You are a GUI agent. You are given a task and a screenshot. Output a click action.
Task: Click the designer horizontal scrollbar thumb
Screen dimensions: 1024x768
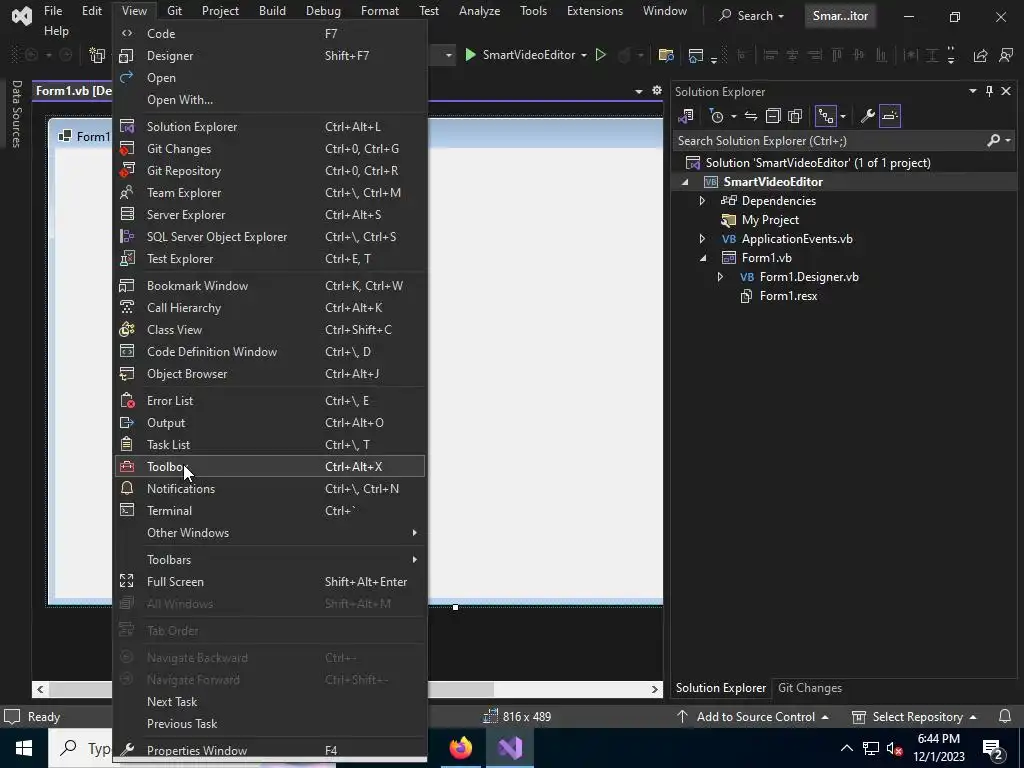coord(460,689)
